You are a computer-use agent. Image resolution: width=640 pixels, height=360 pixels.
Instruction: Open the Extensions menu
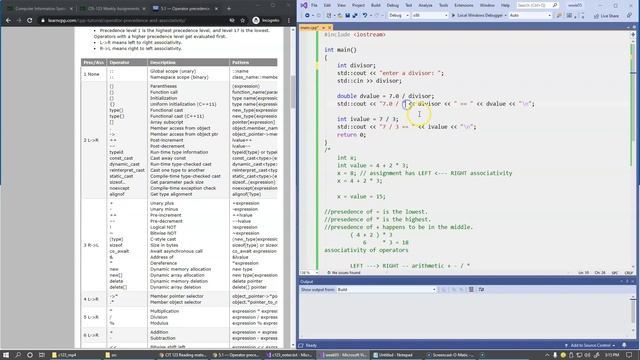click(464, 5)
